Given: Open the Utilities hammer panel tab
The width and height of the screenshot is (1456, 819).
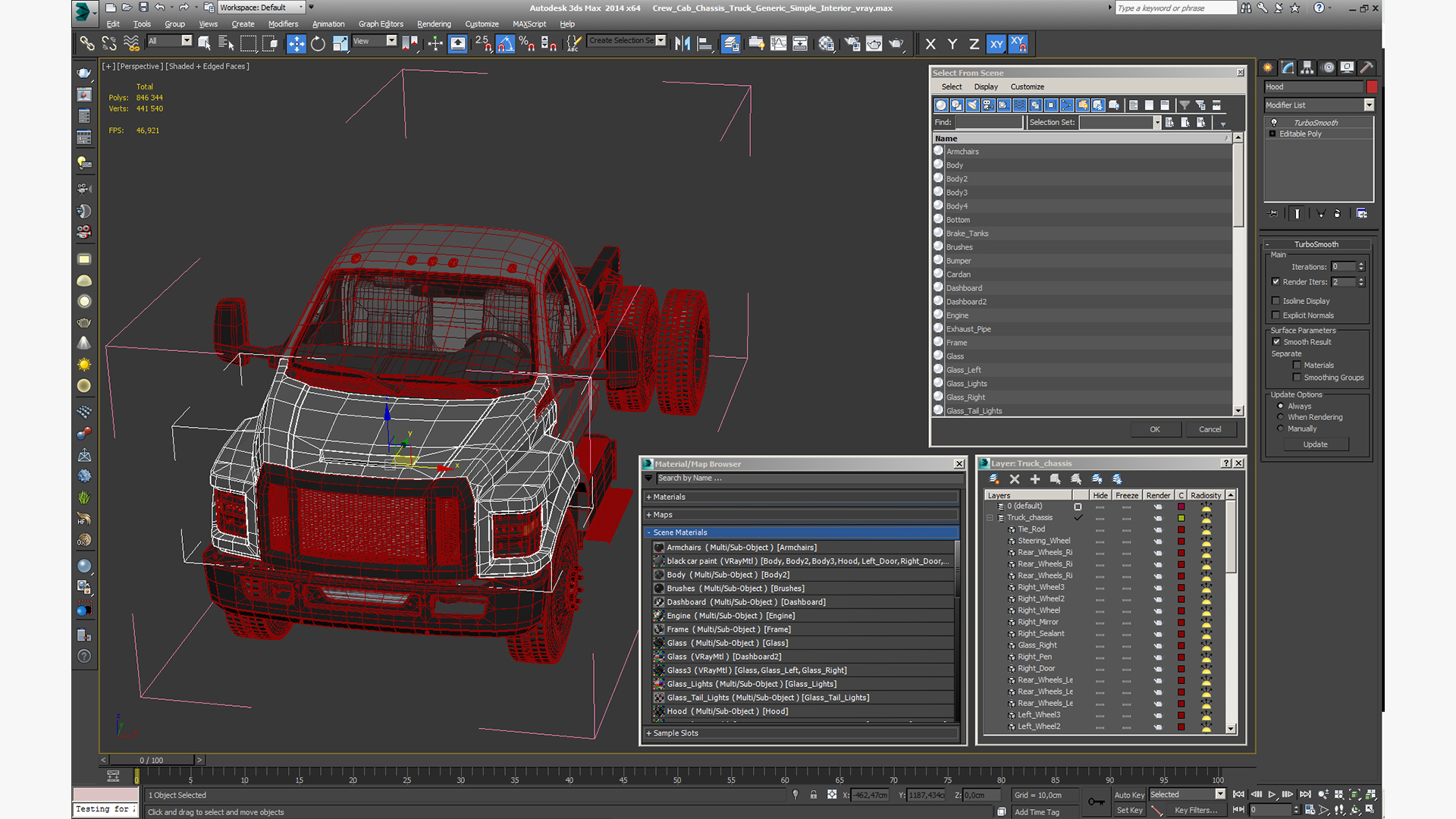Looking at the screenshot, I should [x=1367, y=67].
